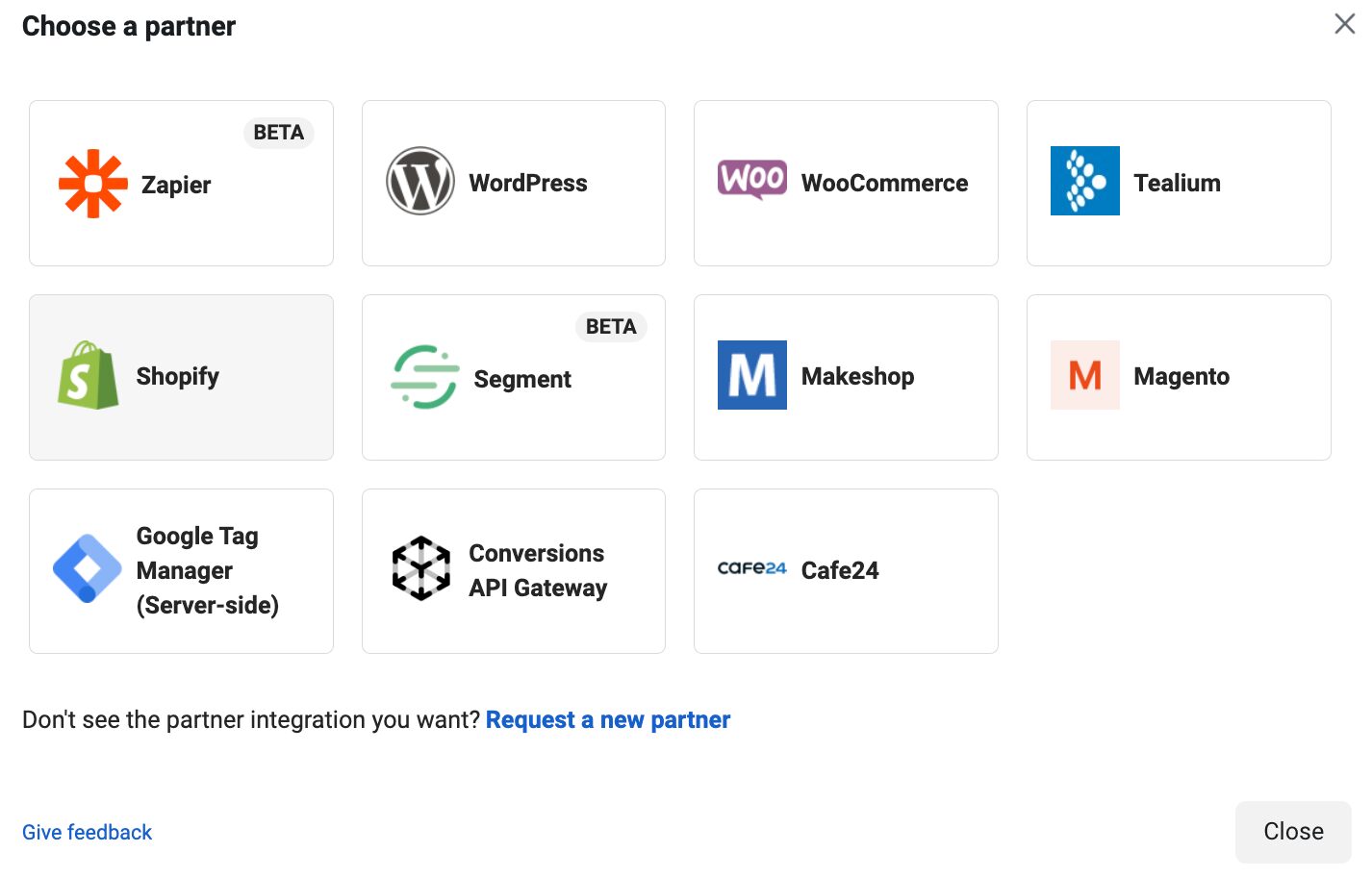The height and width of the screenshot is (877, 1372).
Task: Select the Shopify partner tile
Action: [x=181, y=377]
